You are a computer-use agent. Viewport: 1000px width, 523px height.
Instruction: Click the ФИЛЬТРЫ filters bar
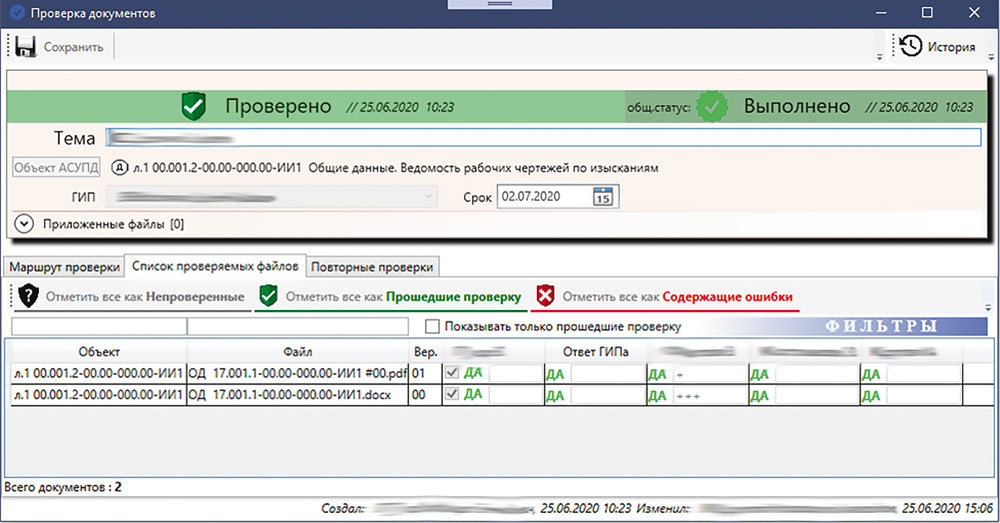click(880, 327)
